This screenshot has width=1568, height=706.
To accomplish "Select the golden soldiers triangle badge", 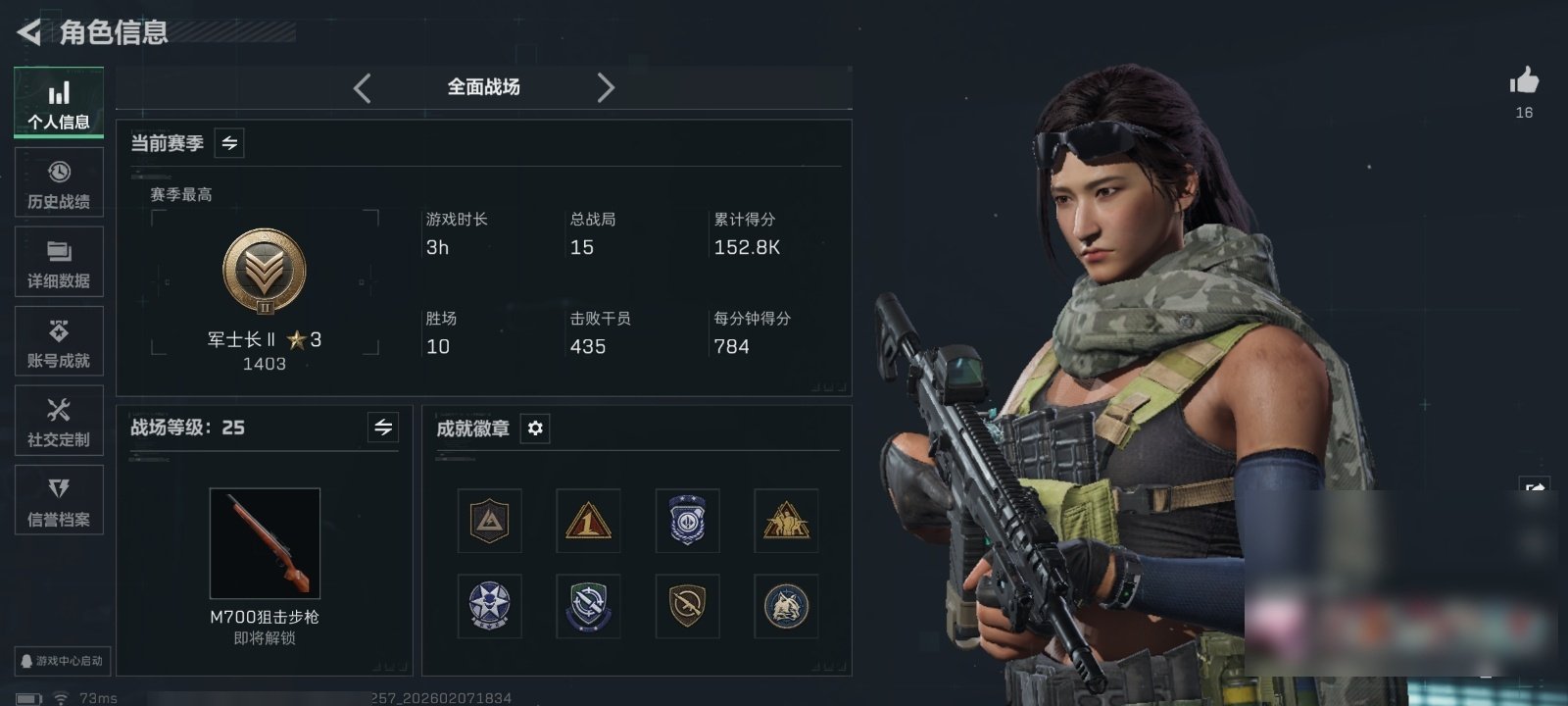I will (786, 521).
